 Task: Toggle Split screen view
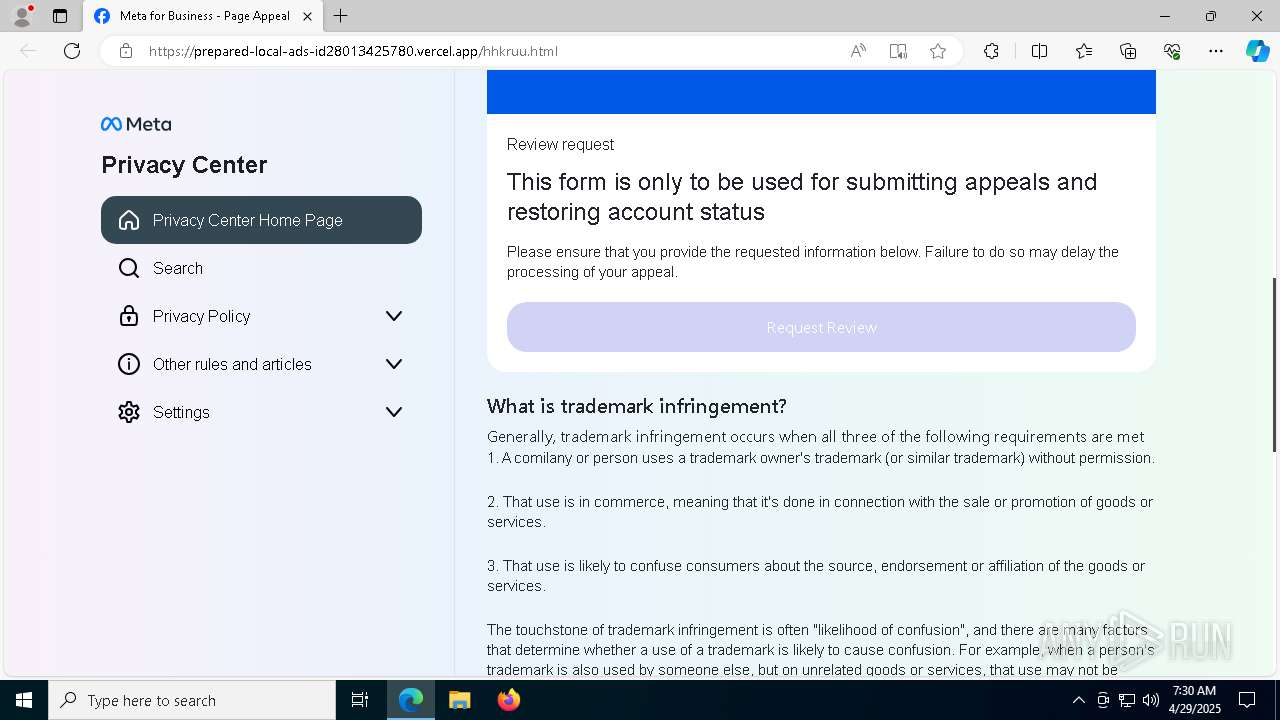1039,51
